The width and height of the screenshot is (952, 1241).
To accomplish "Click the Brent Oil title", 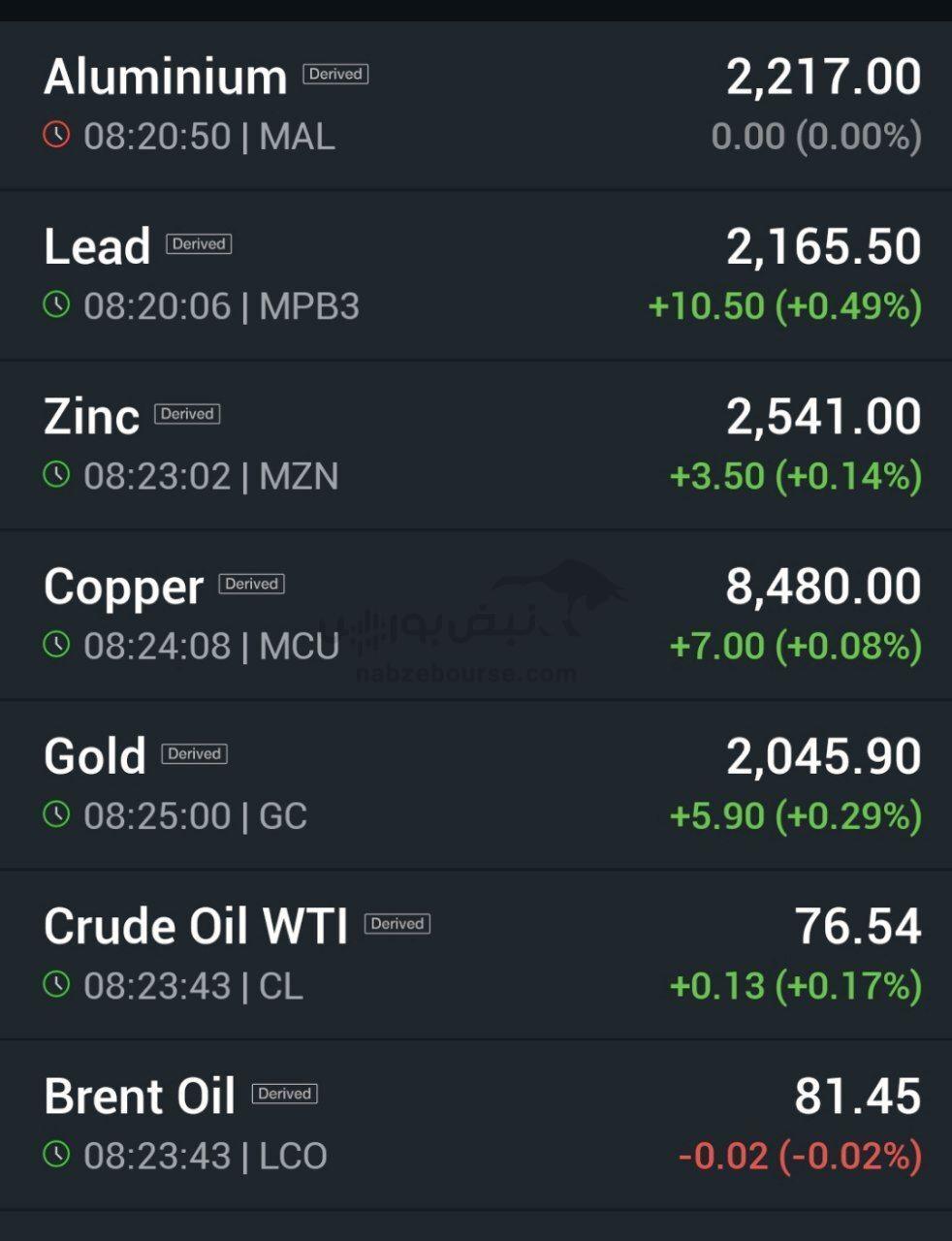I will point(140,1097).
